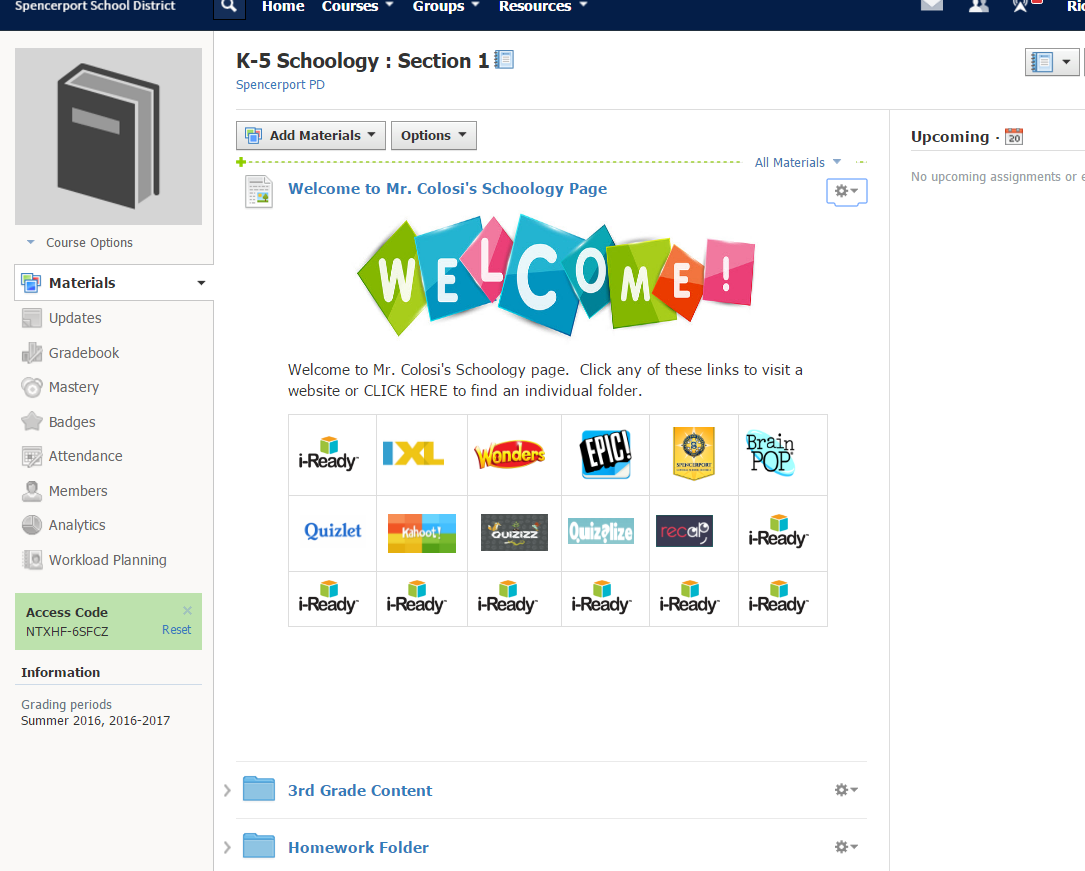
Task: Click the 3rd Grade Content folder icon
Action: click(259, 789)
